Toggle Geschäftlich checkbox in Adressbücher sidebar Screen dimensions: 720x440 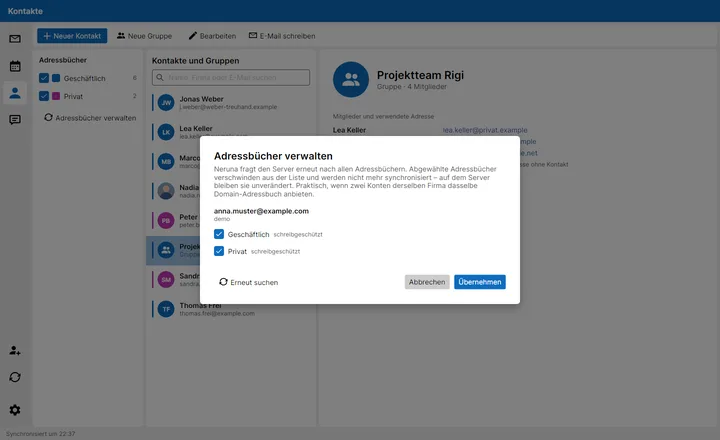pos(44,78)
